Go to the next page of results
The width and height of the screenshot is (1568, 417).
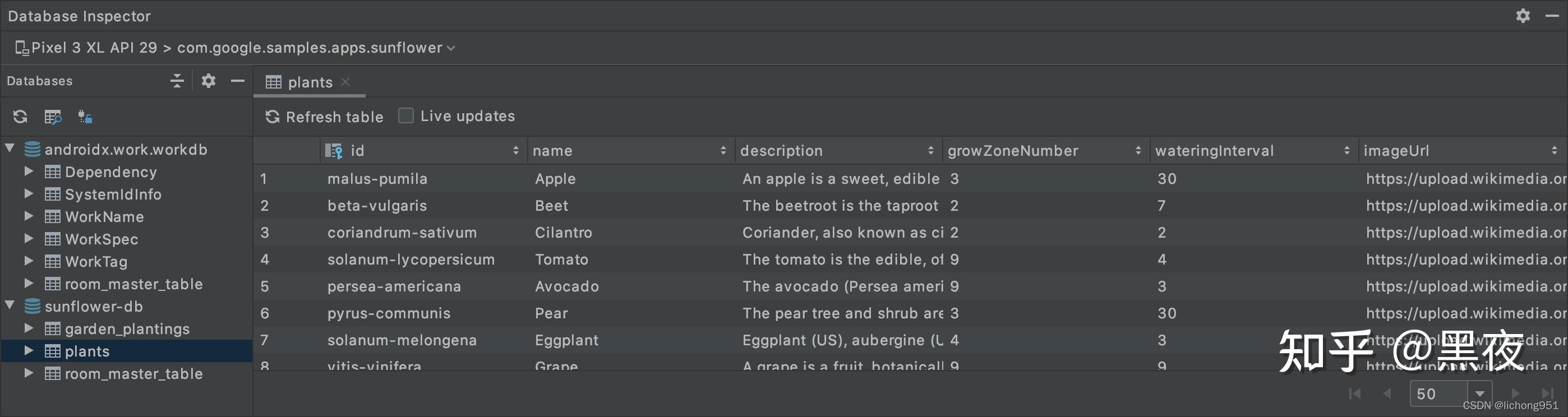(x=1515, y=393)
